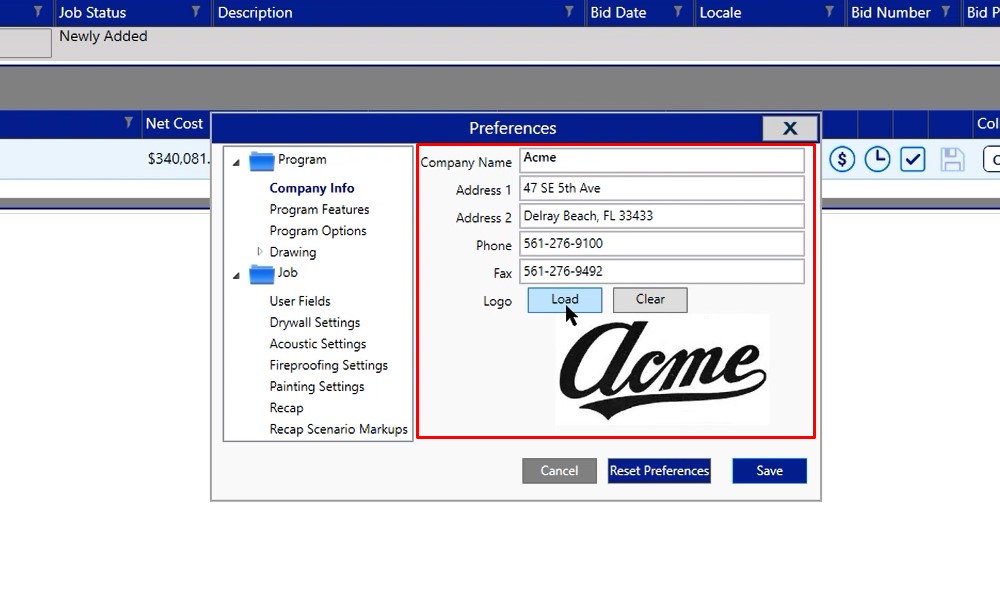
Task: Expand the Drawing tree node
Action: point(260,252)
